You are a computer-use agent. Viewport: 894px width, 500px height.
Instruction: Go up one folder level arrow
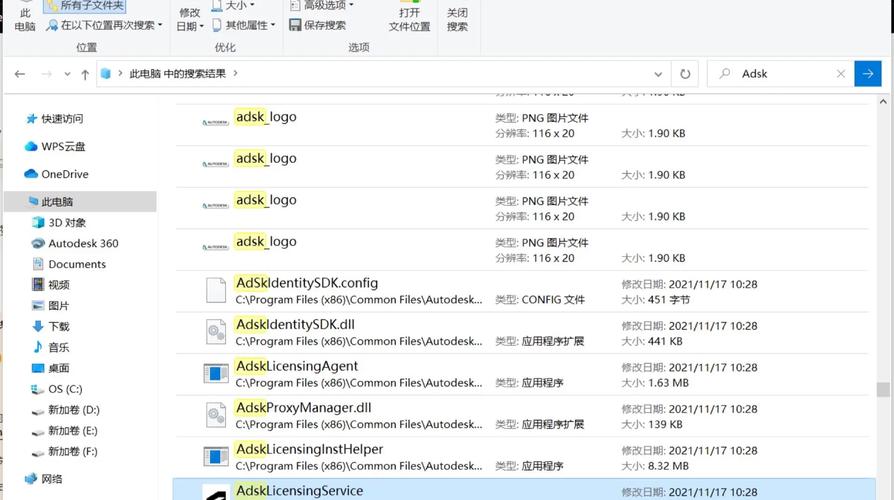coord(85,74)
